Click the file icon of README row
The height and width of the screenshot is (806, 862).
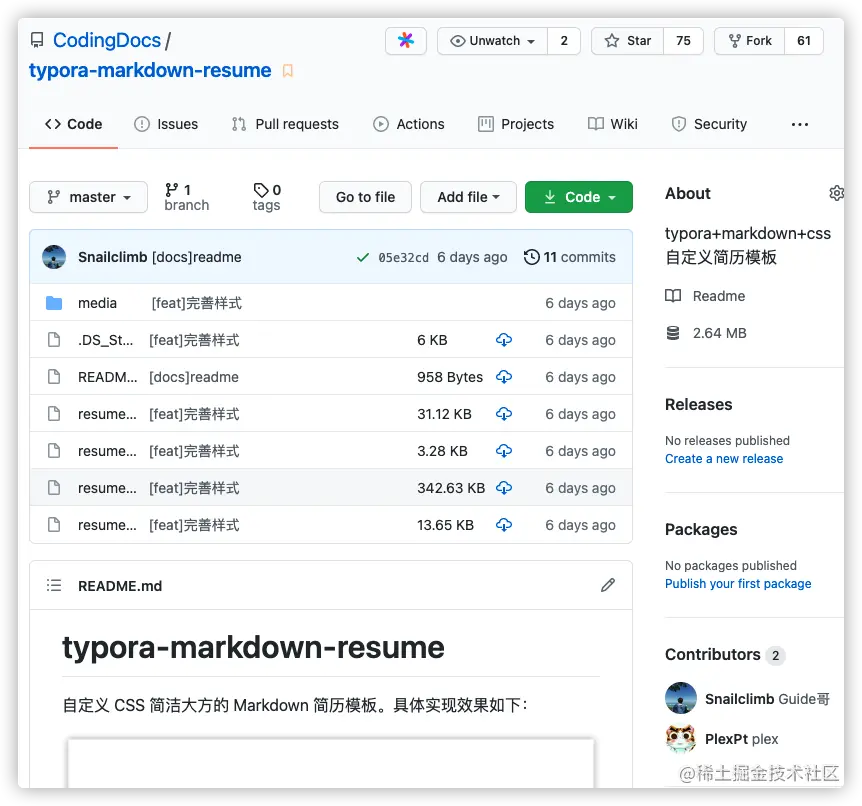54,377
